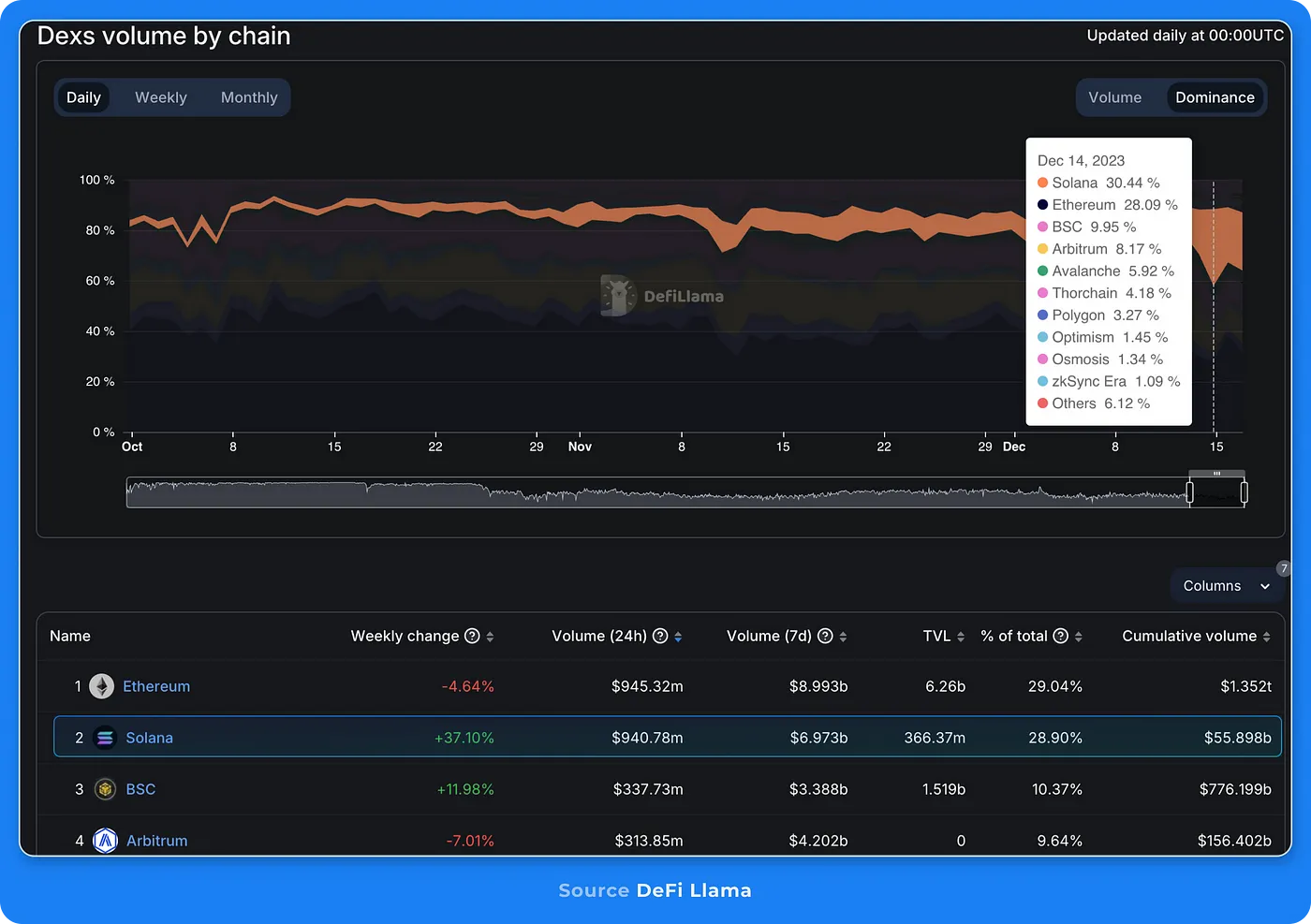1311x924 pixels.
Task: Select the Weekly interval tab
Action: point(161,97)
